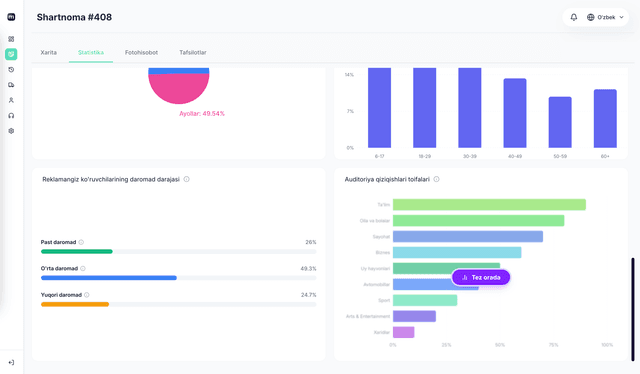Click the Biznes interest bar
Viewport: 640px width, 374px height.
point(457,252)
